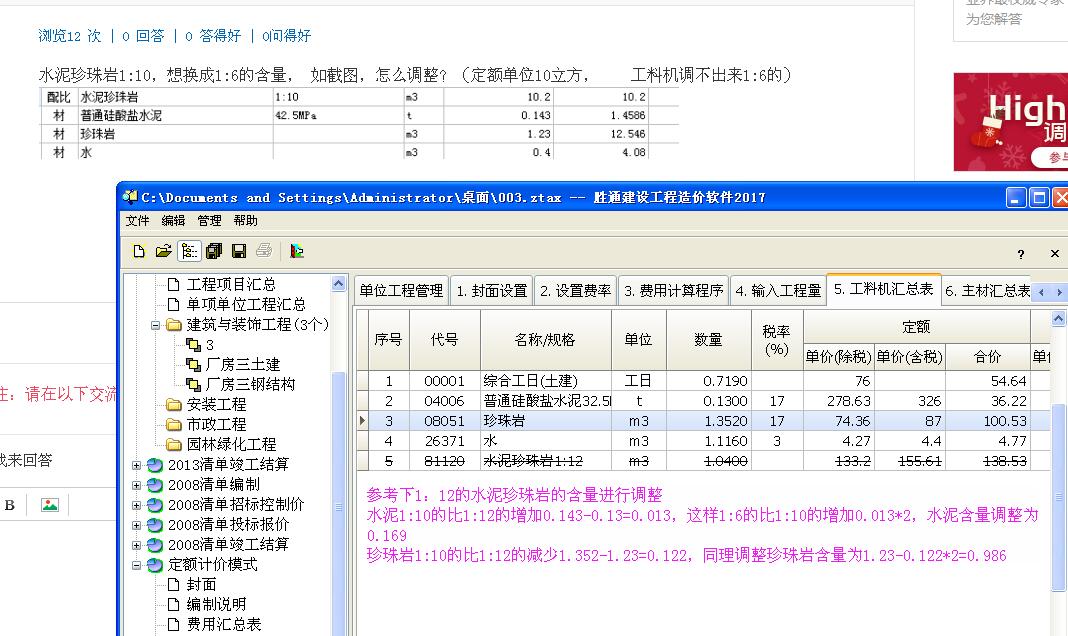1068x636 pixels.
Task: Click the app icon in title bar
Action: (x=130, y=197)
